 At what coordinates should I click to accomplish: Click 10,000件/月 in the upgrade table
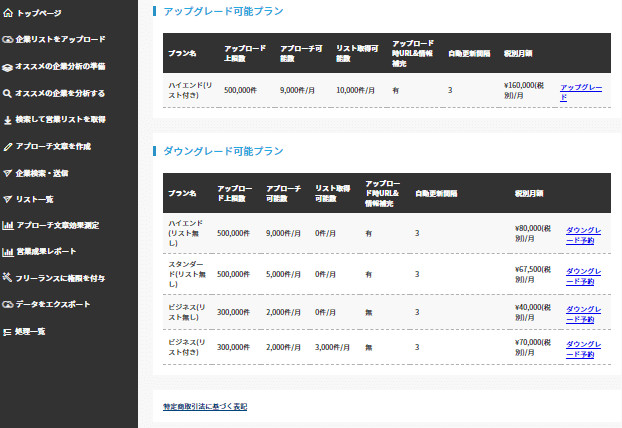(x=355, y=90)
